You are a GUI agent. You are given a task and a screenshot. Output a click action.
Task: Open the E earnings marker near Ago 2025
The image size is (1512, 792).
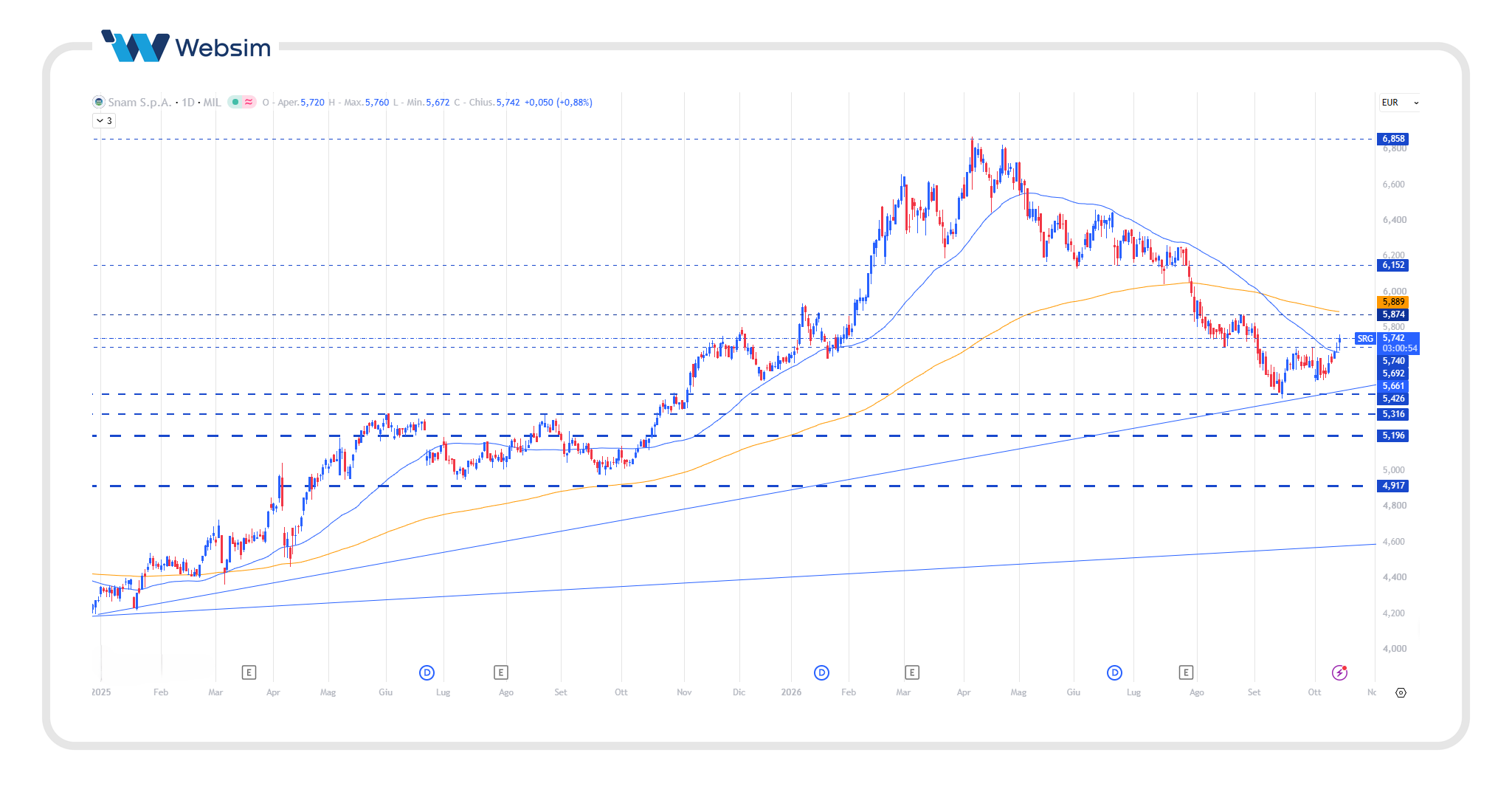click(501, 672)
